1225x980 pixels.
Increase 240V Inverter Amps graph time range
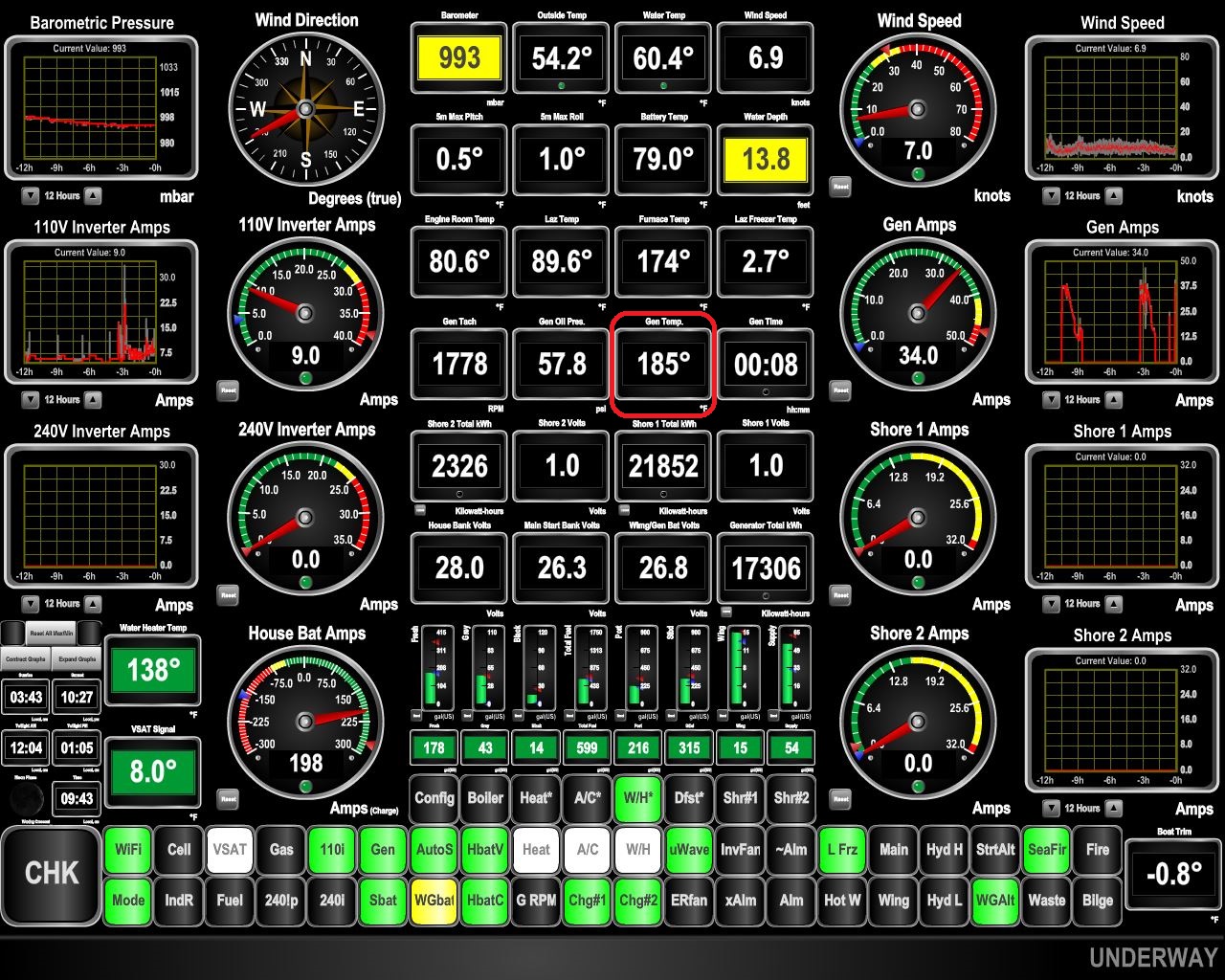pyautogui.click(x=93, y=604)
